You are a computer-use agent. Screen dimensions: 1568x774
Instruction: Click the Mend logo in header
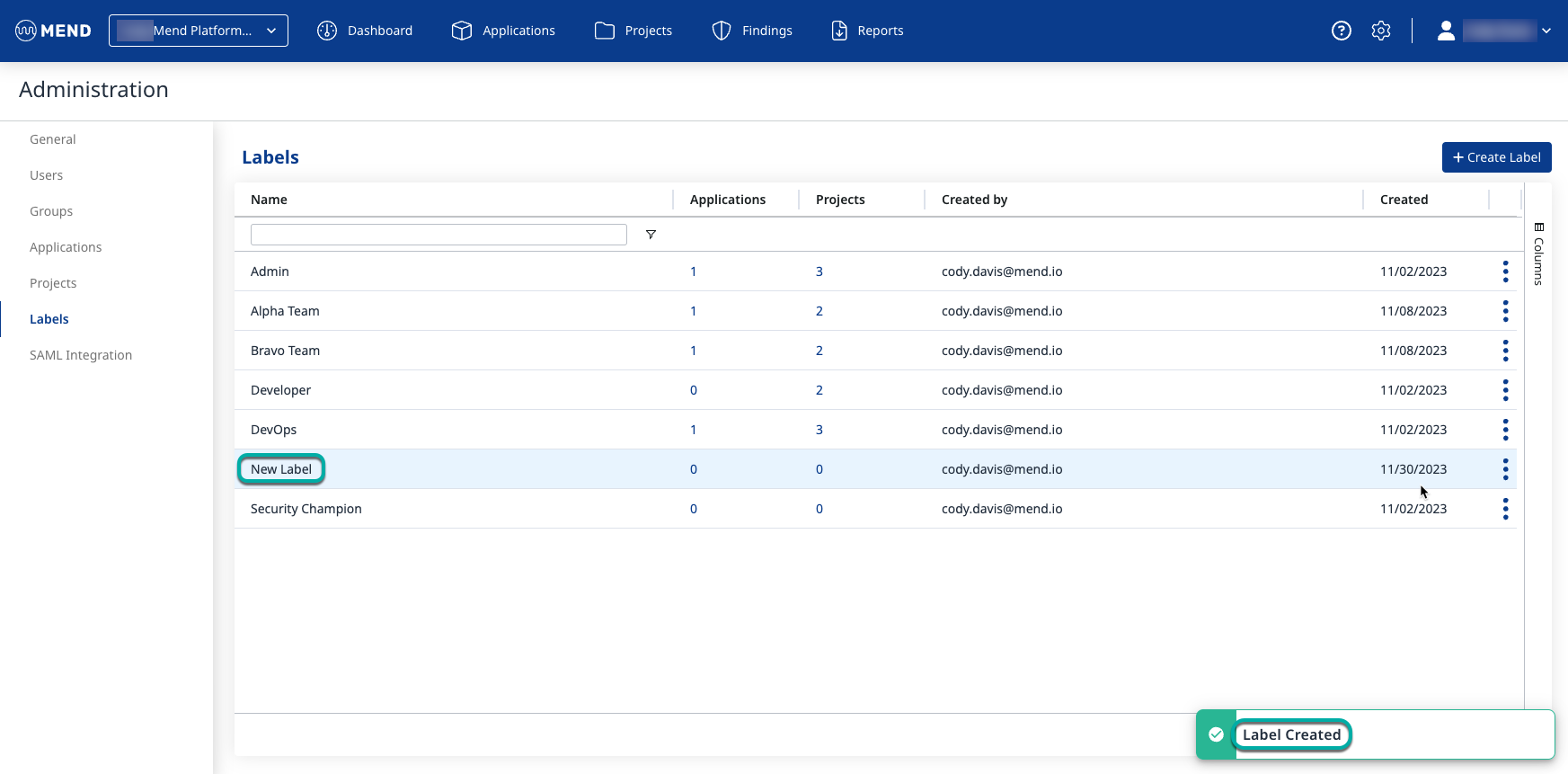pyautogui.click(x=54, y=31)
